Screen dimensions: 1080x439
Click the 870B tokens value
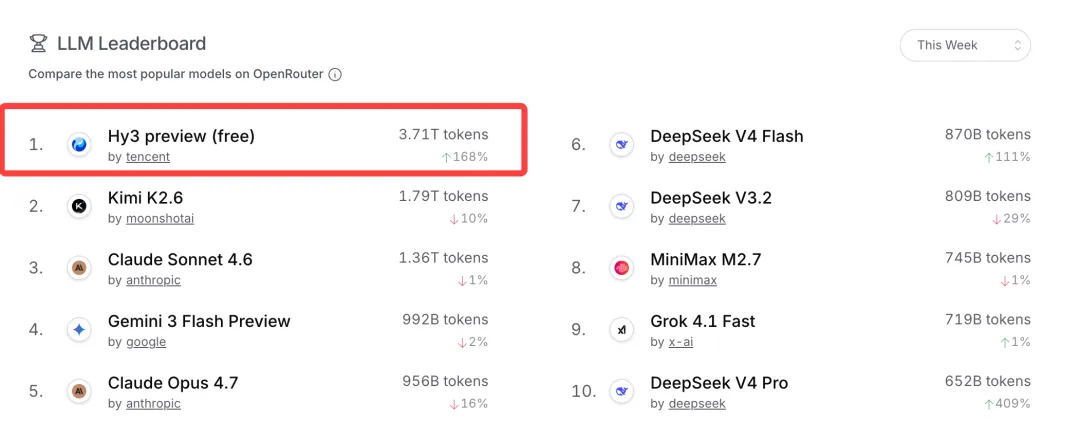tap(988, 135)
